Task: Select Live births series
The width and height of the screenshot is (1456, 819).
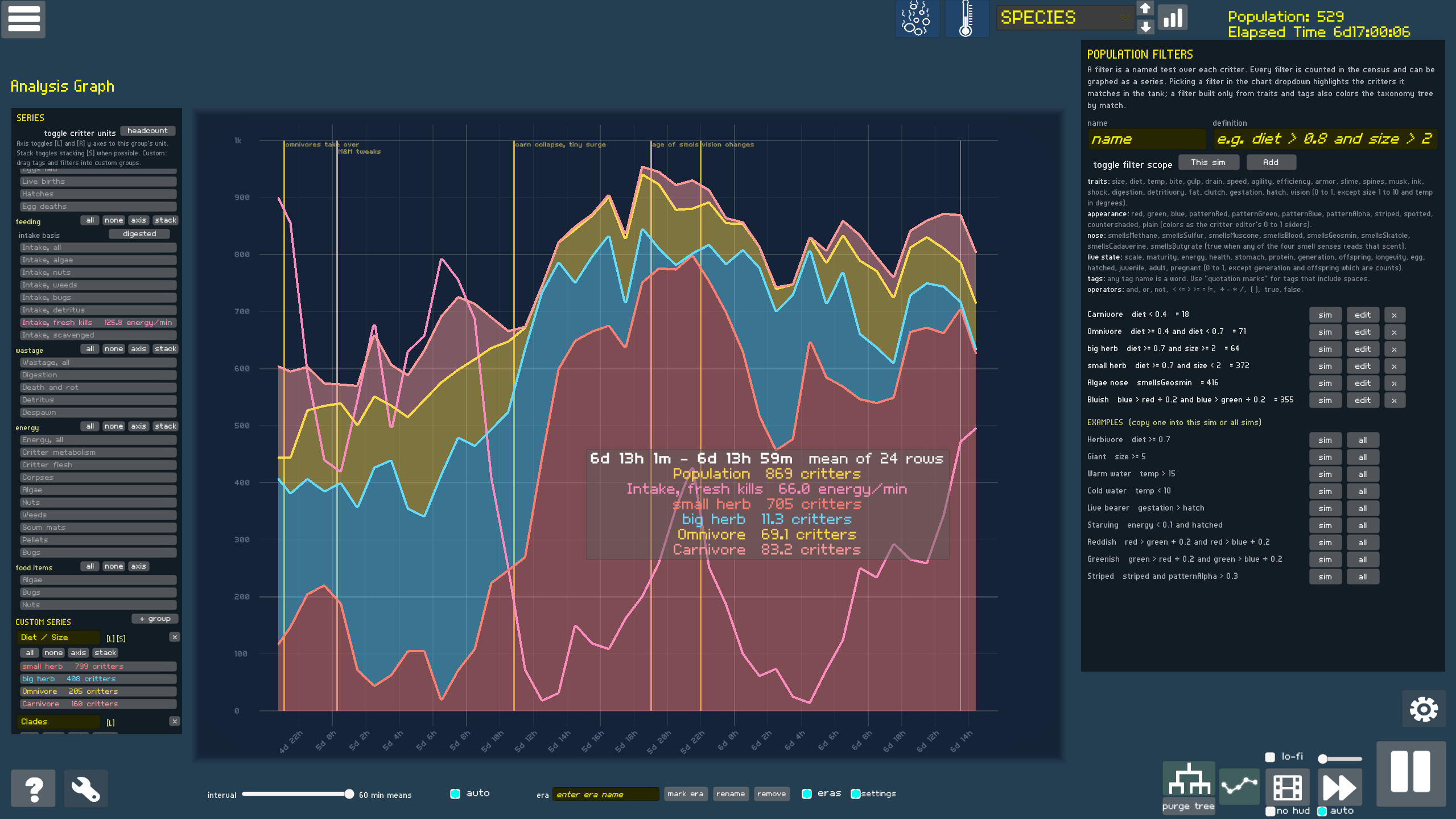Action: (98, 182)
